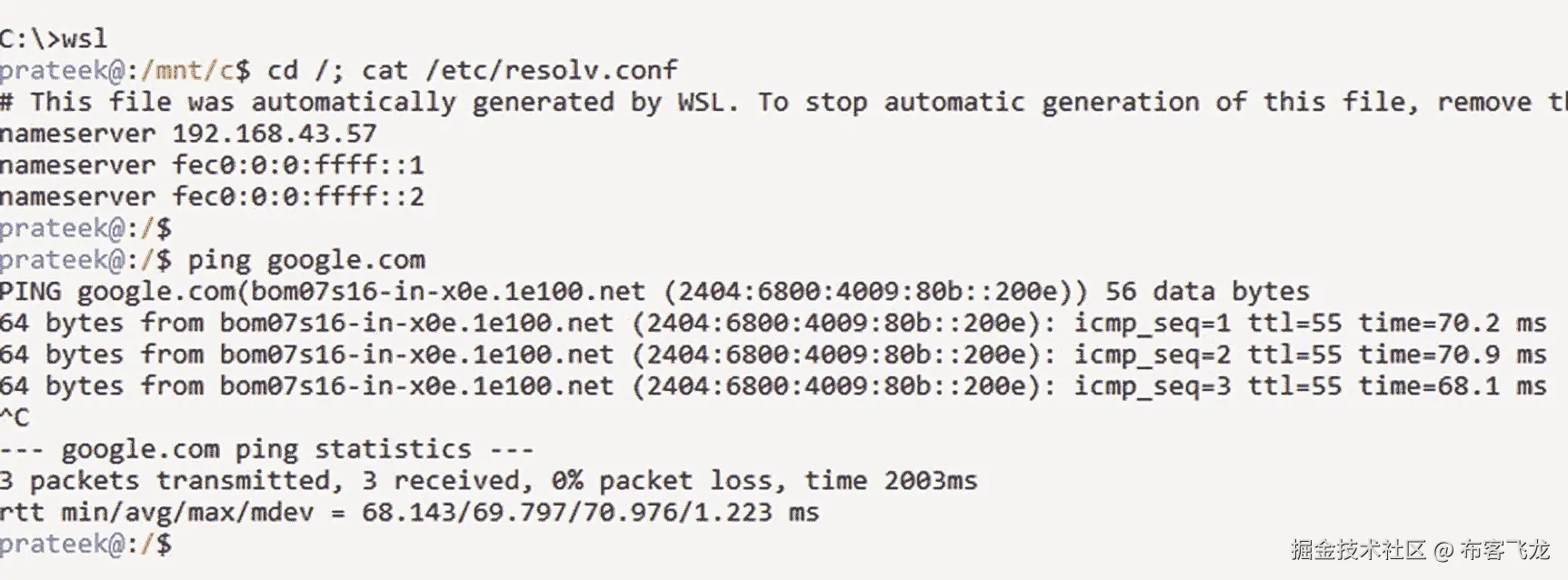
Task: Click the icmp_seq=1 reply text
Action: click(1152, 324)
